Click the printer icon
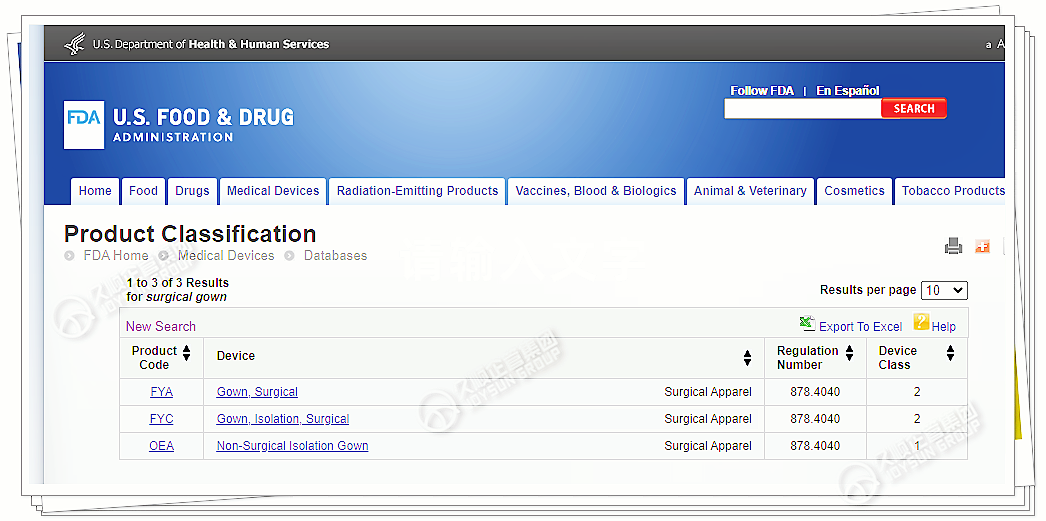Screen dimensions: 1046x521 click(953, 246)
